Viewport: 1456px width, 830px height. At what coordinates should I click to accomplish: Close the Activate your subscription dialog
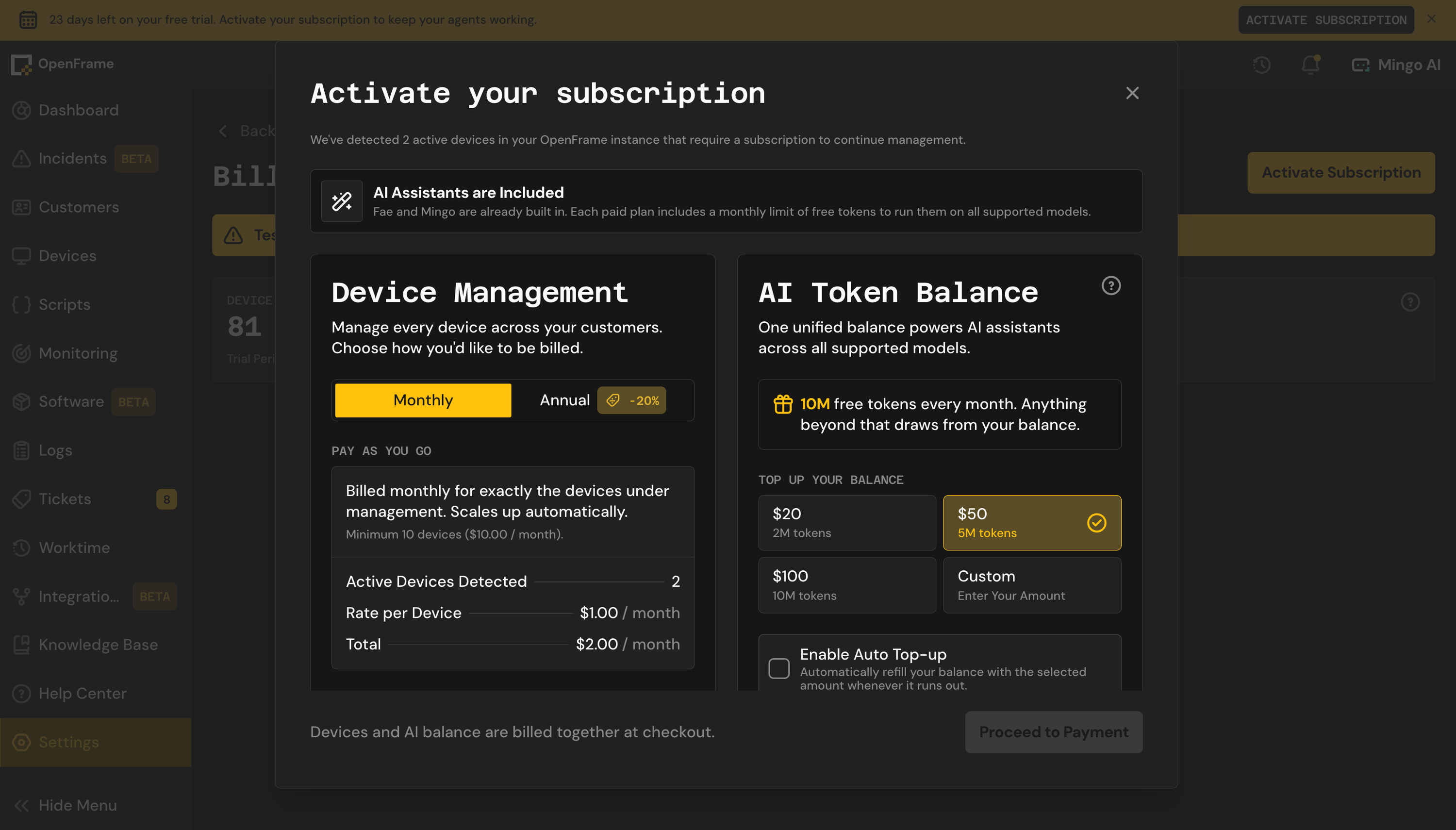coord(1132,93)
